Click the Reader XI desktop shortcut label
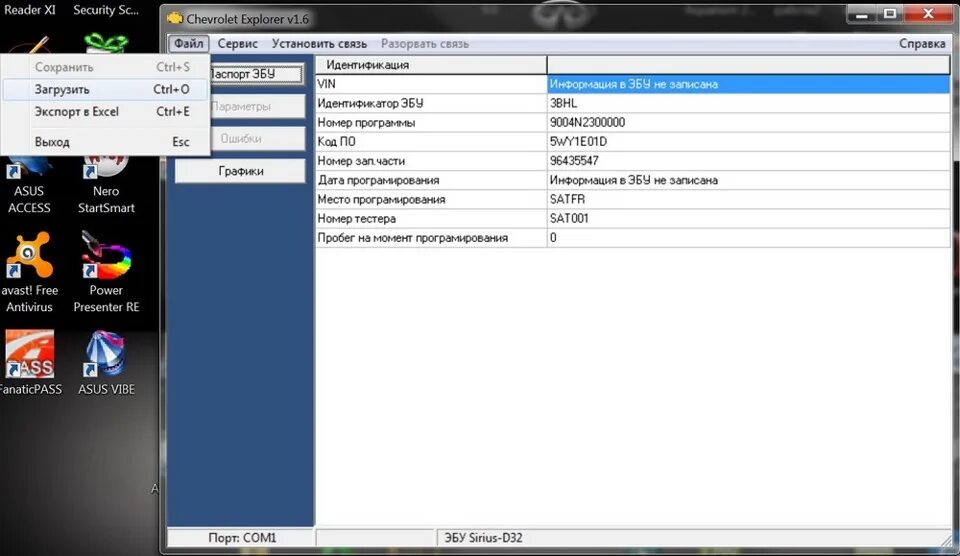Viewport: 960px width, 556px height. 29,10
